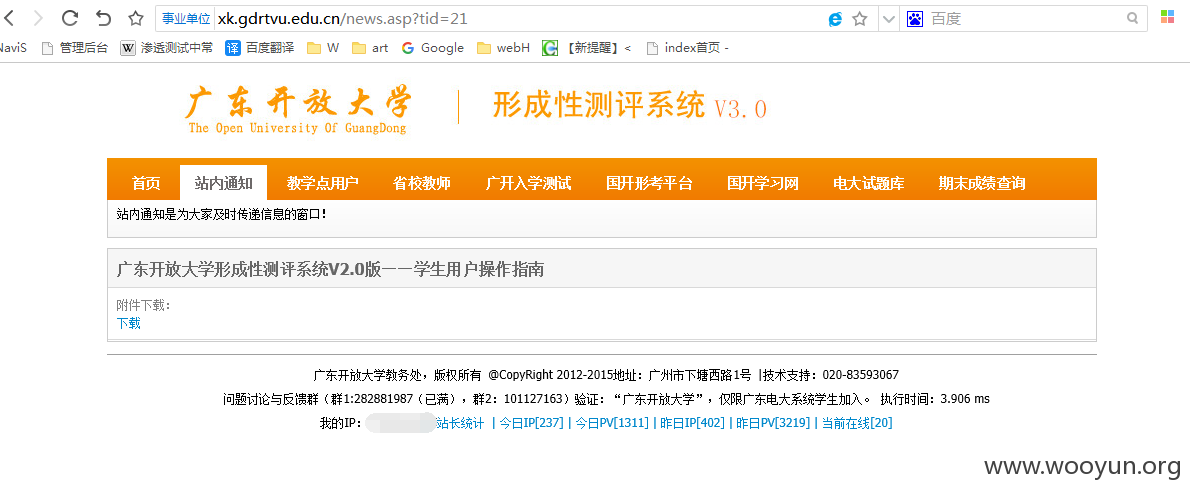Open the 【新提醒】 bookmark

point(587,48)
